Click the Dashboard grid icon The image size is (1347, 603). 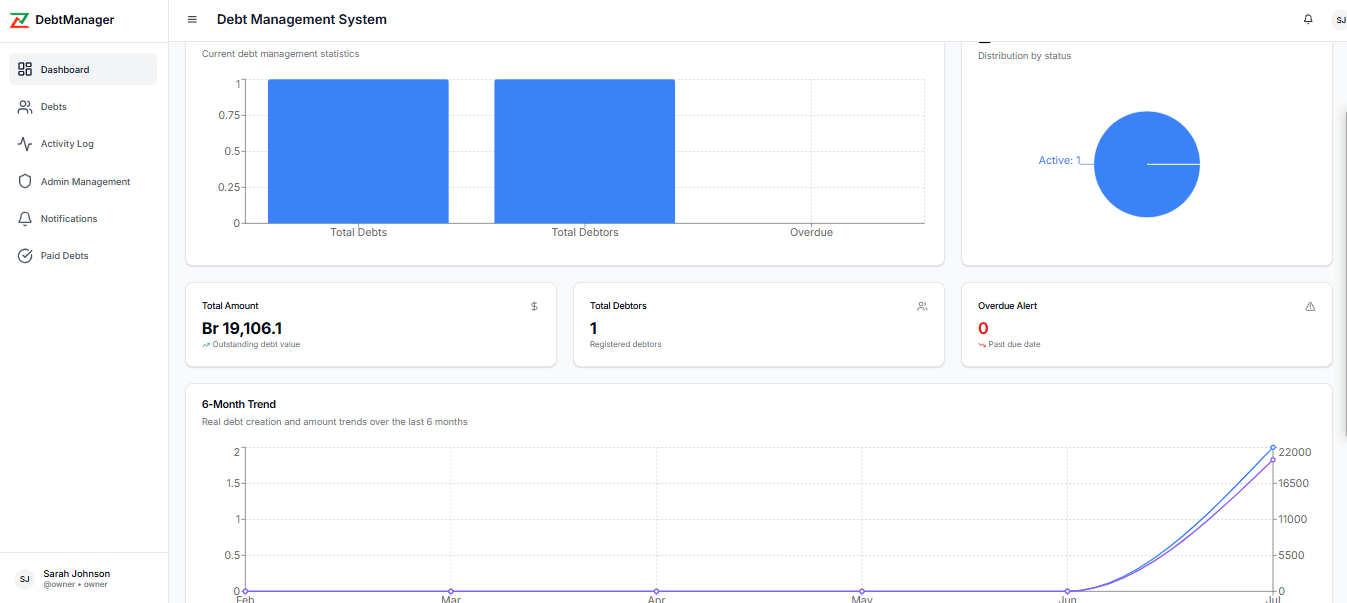pyautogui.click(x=25, y=69)
